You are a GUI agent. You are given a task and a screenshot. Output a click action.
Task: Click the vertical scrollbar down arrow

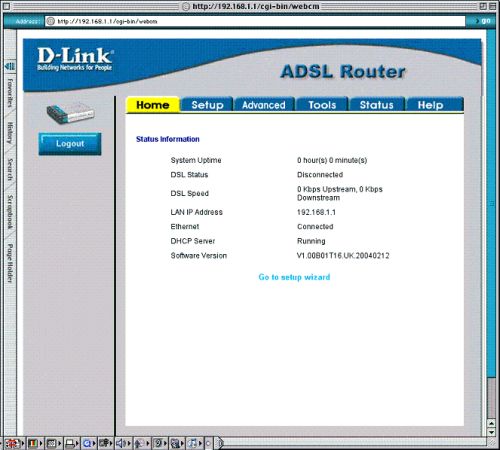click(491, 432)
